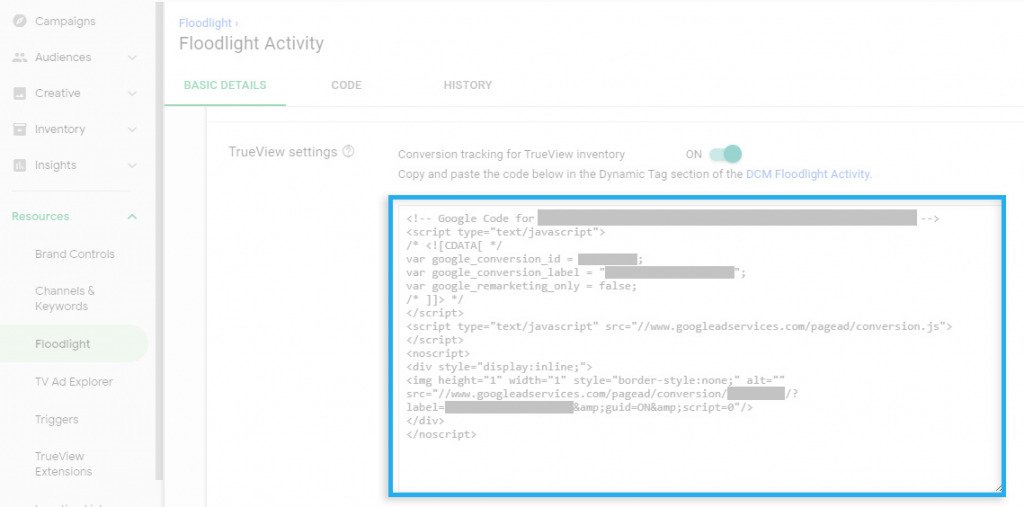Screen dimensions: 1024x507
Task: Open Brand Controls in sidebar
Action: [75, 254]
